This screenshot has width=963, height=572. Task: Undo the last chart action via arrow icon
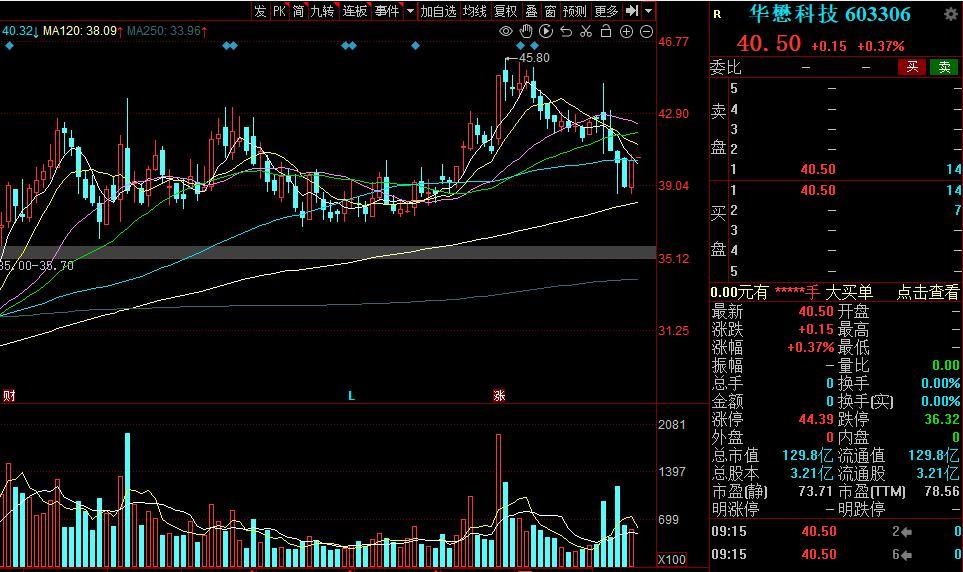click(x=566, y=31)
